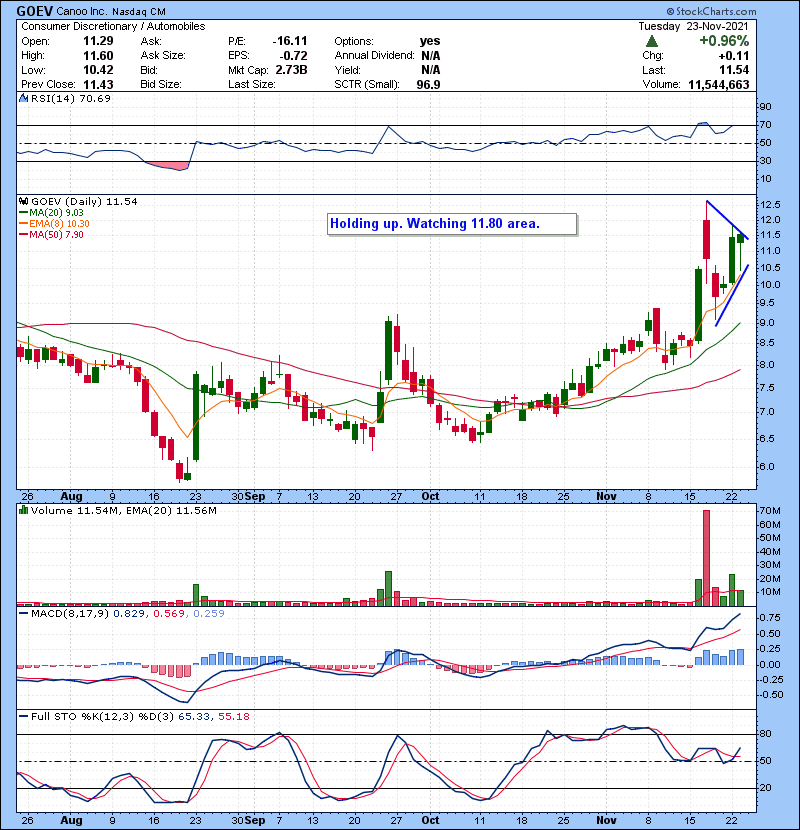Select the Open value 11.29
Viewport: 800px width, 830px height.
click(98, 41)
